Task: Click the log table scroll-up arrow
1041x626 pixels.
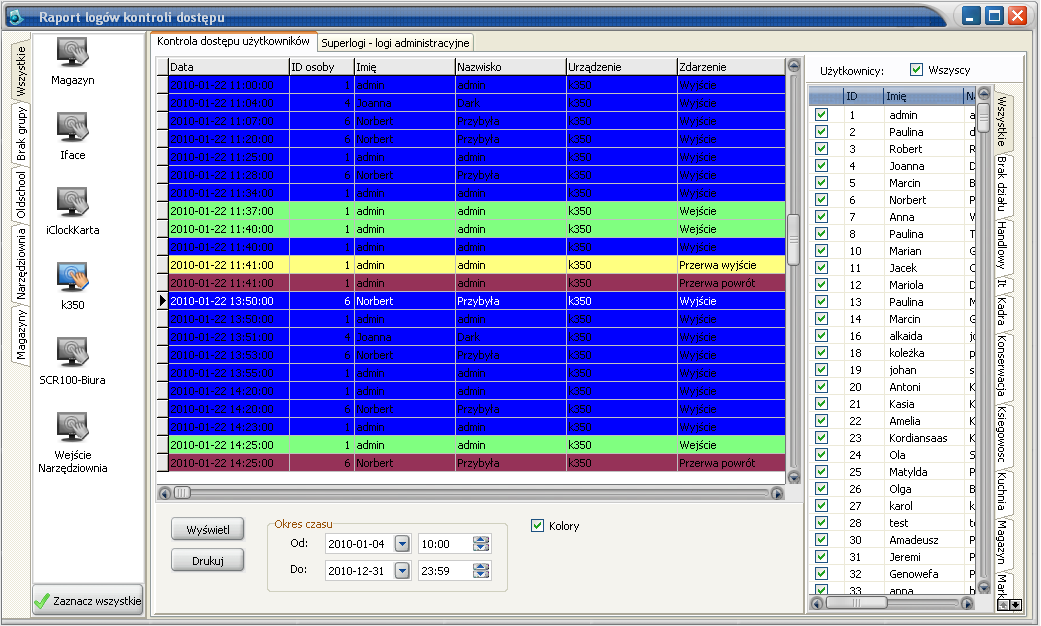Action: (x=793, y=66)
